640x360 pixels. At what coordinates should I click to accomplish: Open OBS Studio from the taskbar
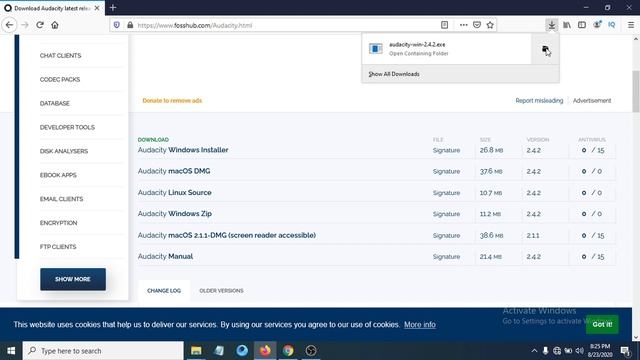pyautogui.click(x=311, y=351)
